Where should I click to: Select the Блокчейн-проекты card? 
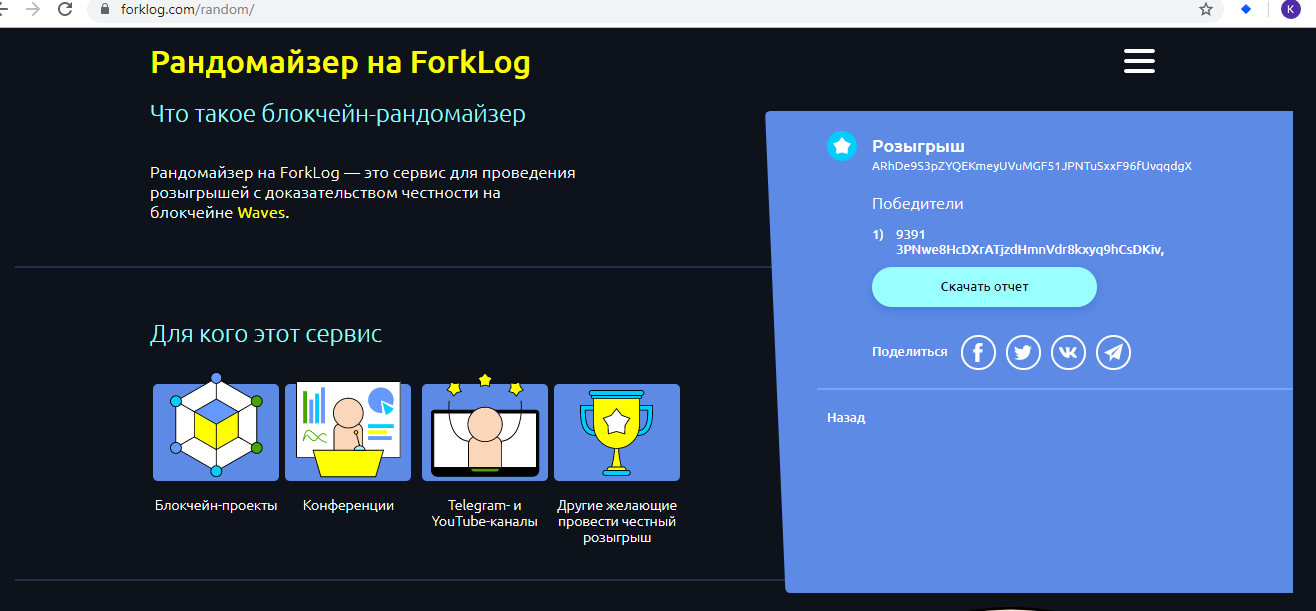click(x=215, y=432)
